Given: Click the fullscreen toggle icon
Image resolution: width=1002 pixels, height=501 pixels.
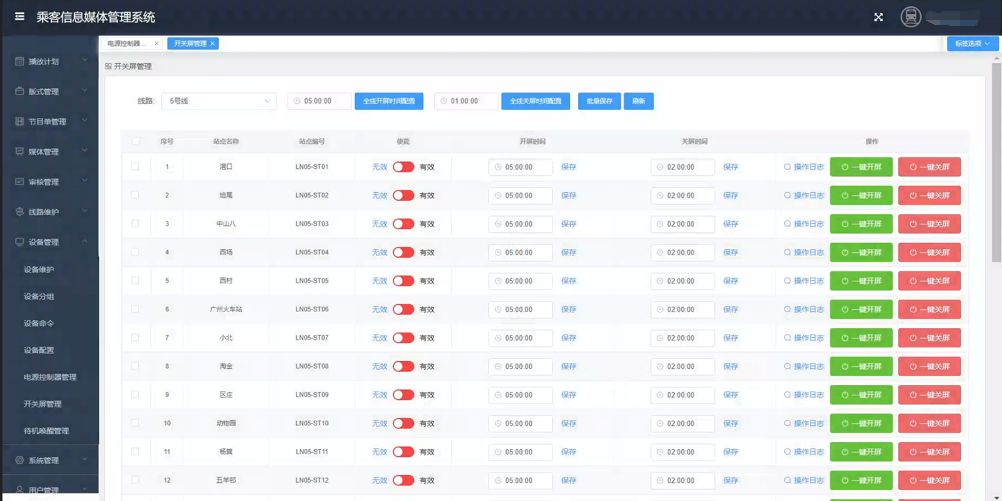Looking at the screenshot, I should tap(878, 17).
